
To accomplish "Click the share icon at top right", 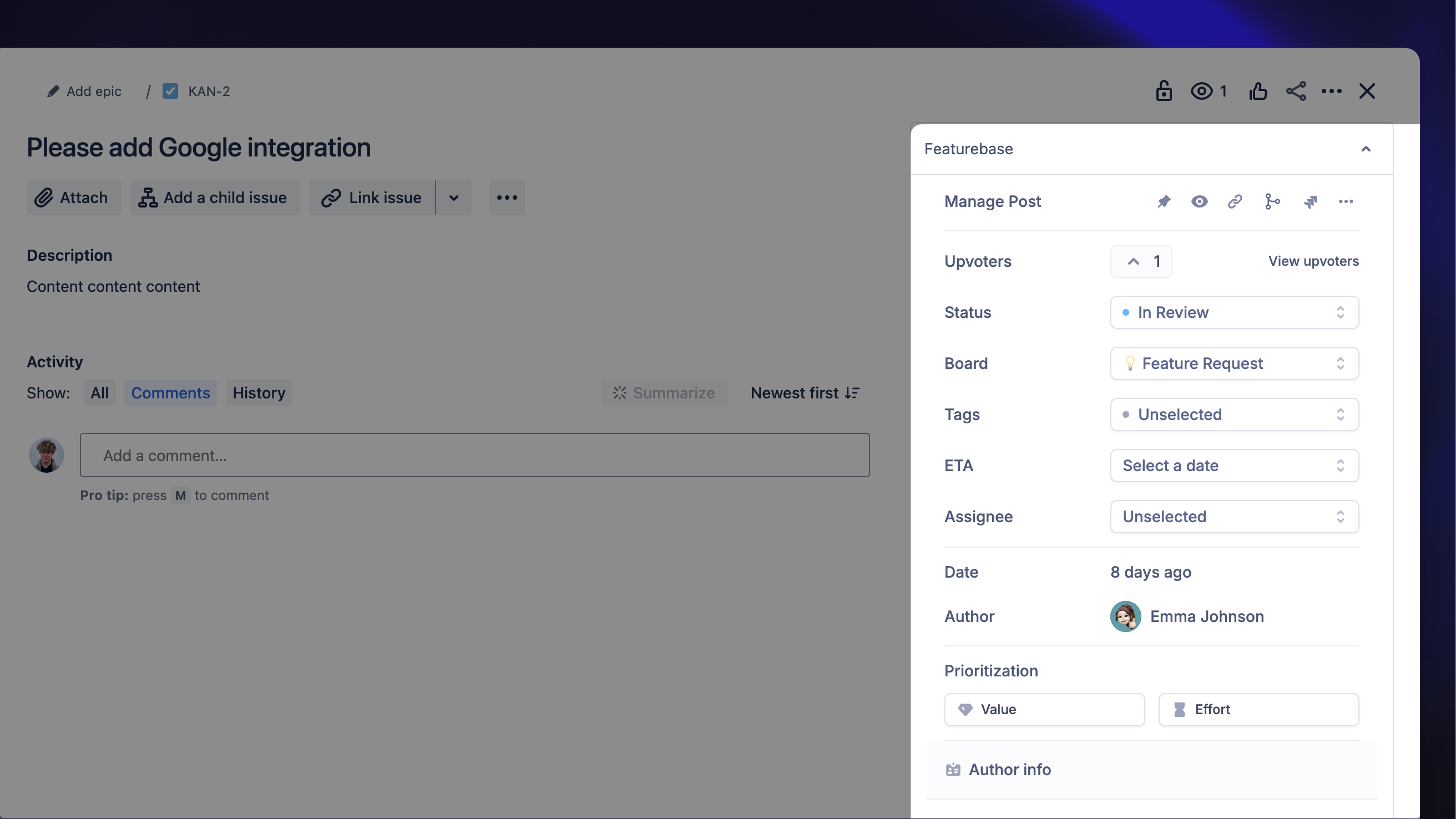I will point(1296,91).
